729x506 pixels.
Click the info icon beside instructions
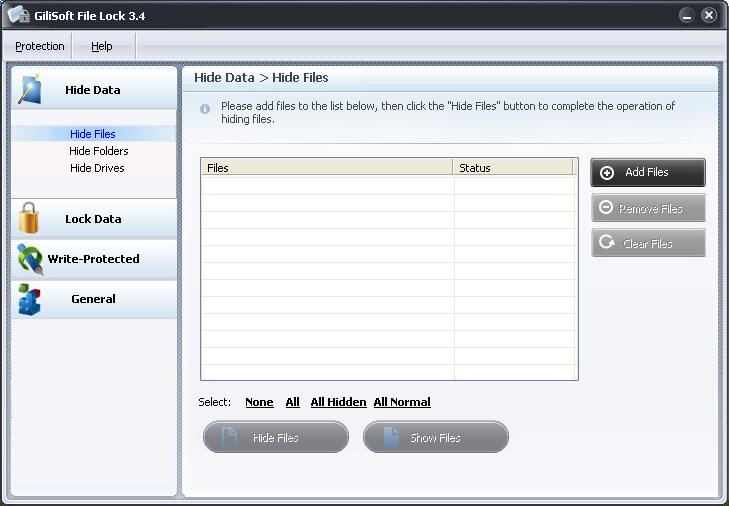205,109
